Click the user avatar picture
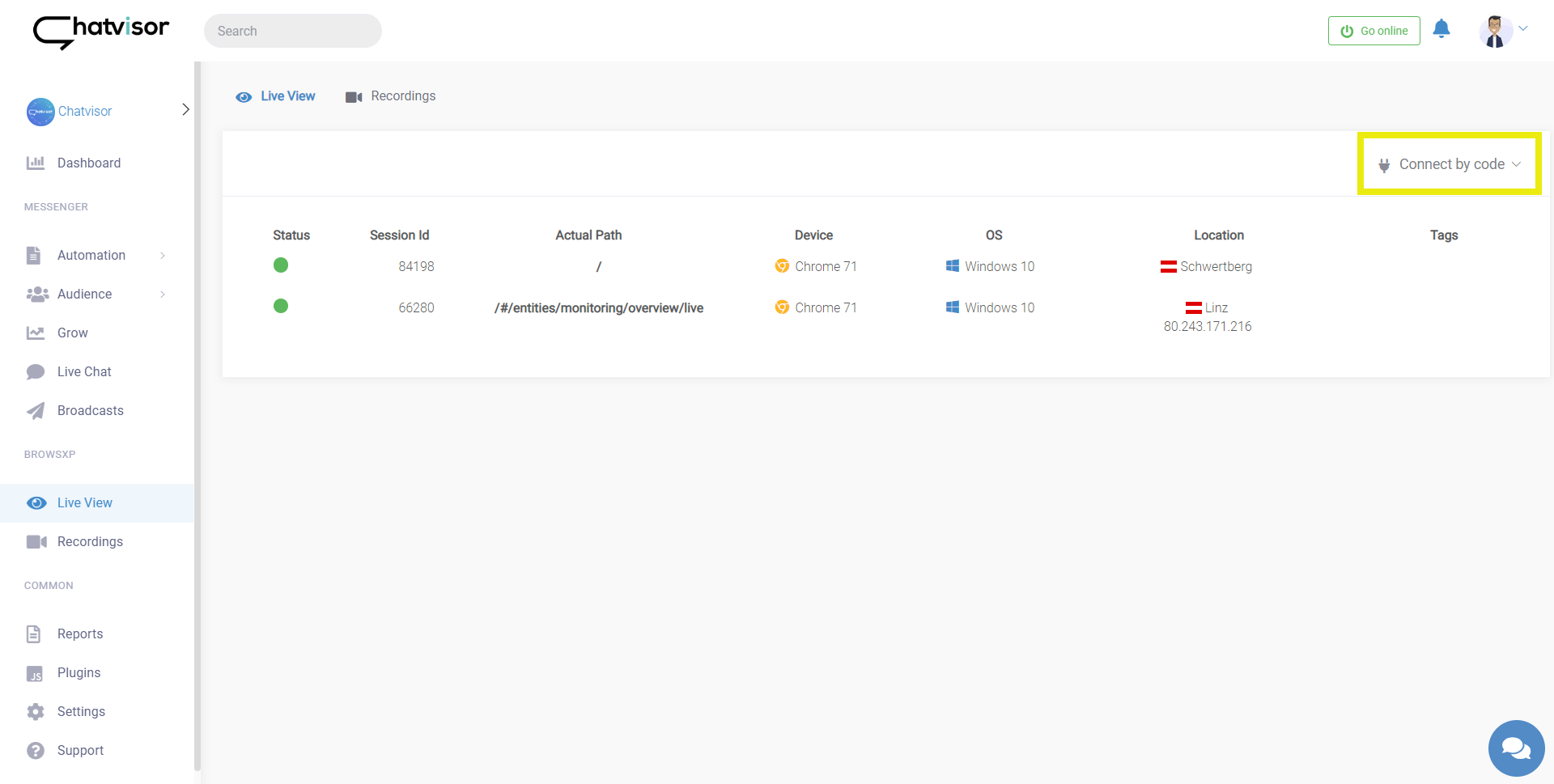 [x=1495, y=31]
